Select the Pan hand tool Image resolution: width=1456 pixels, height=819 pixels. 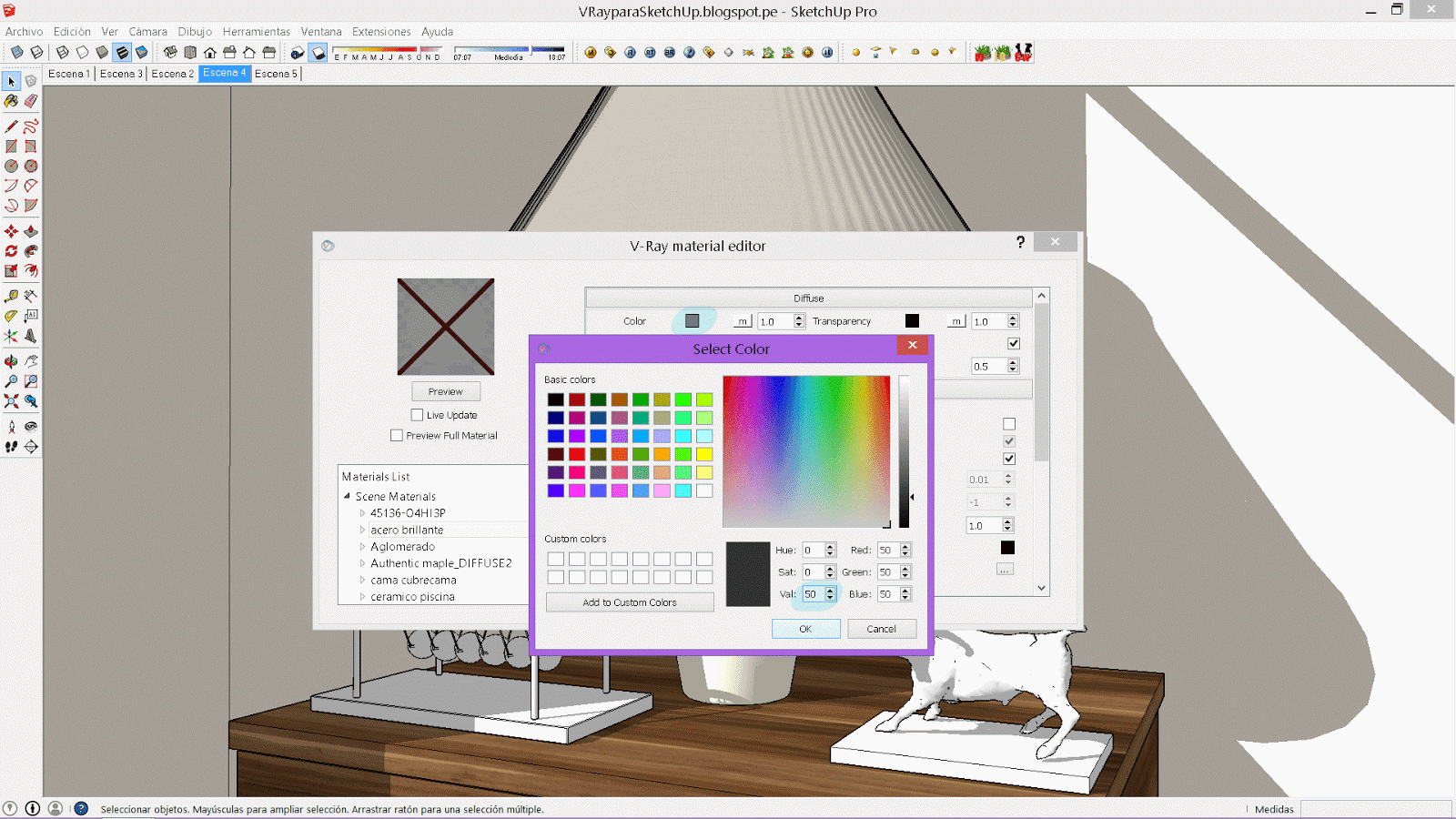pyautogui.click(x=31, y=362)
